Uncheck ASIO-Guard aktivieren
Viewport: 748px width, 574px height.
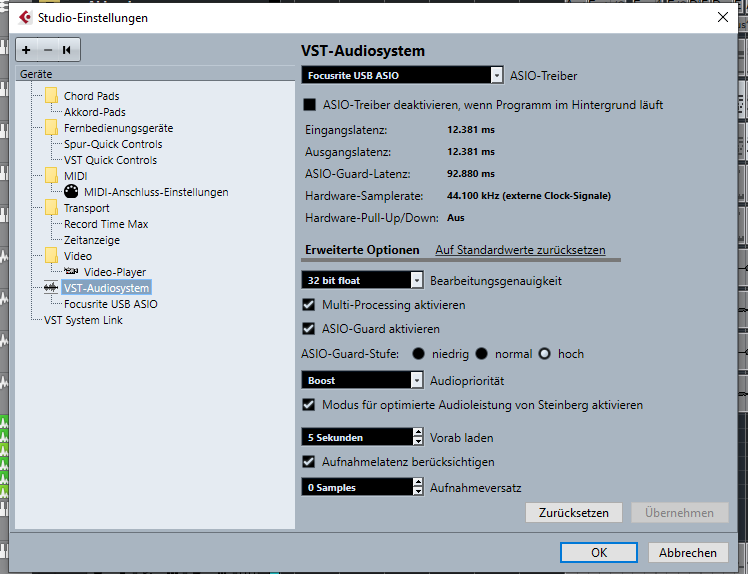tap(309, 329)
